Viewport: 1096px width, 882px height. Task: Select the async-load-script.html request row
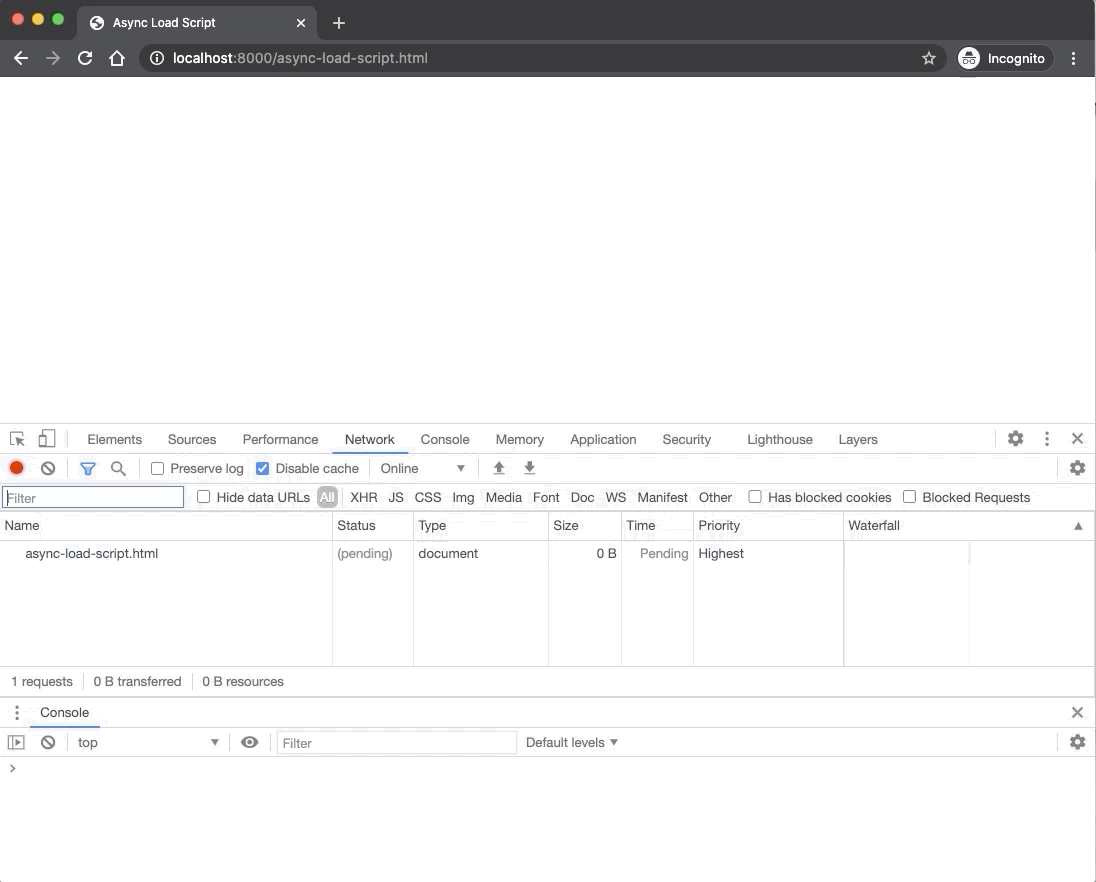pos(91,553)
